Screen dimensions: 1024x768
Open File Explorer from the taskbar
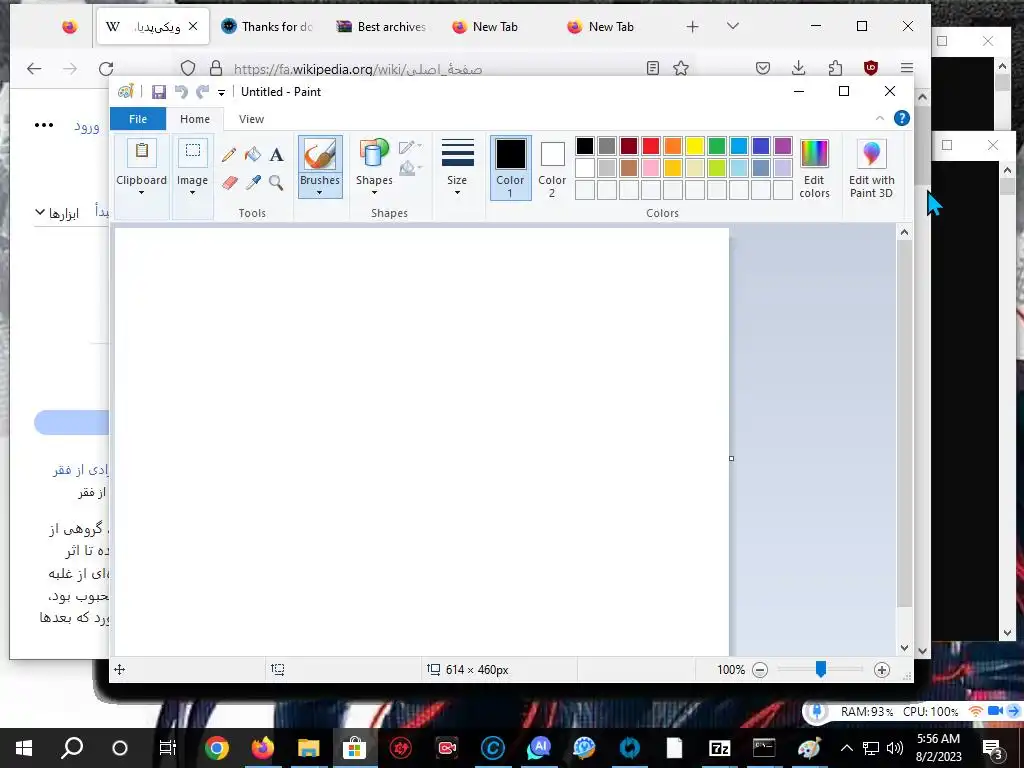coord(308,748)
